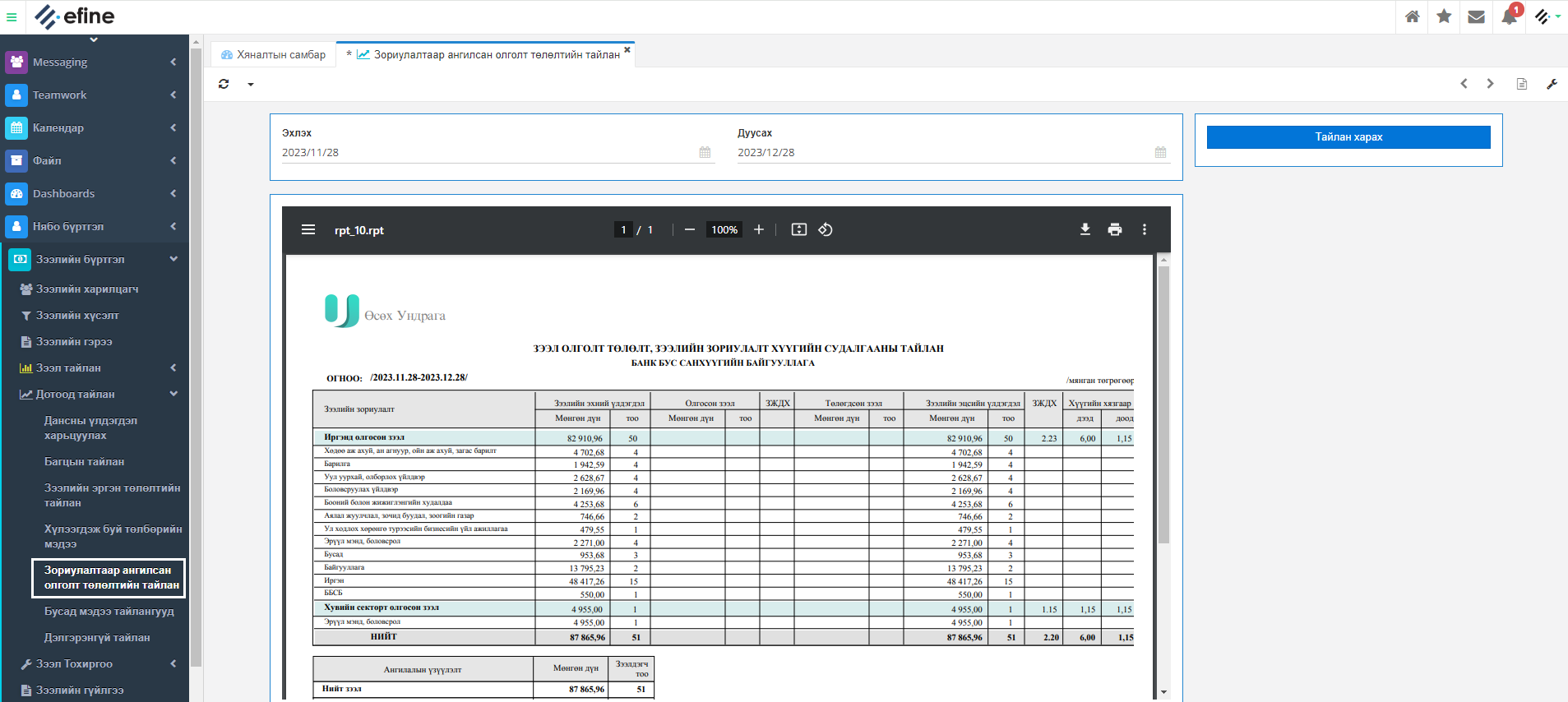Click the Календар calendar icon
1568x702 pixels.
(16, 127)
